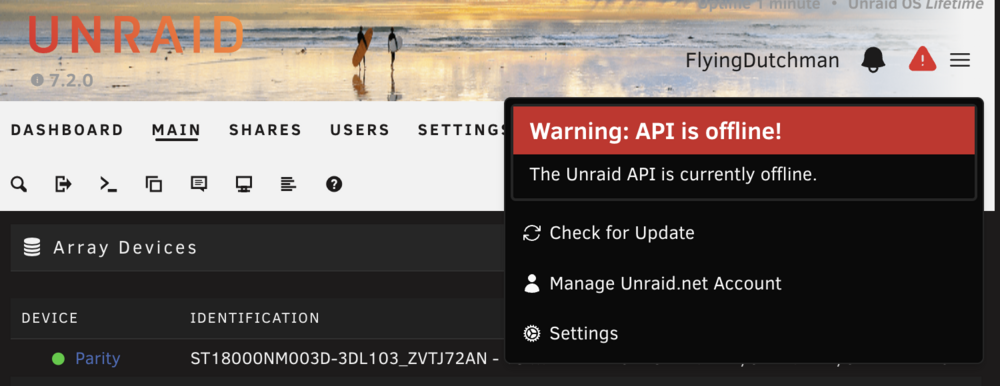Open the web terminal icon
The height and width of the screenshot is (386, 1000).
(x=108, y=185)
